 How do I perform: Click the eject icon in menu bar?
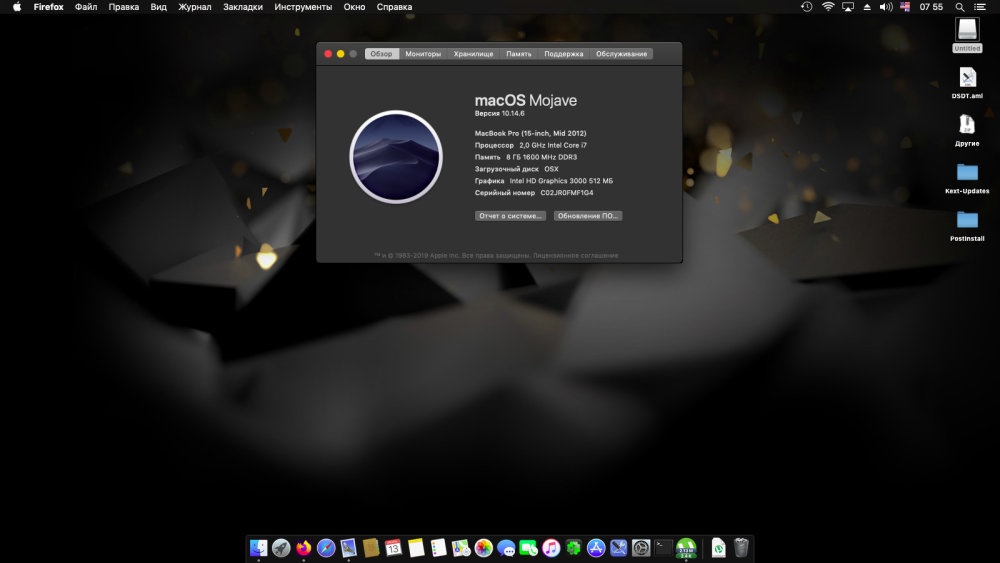pos(867,7)
